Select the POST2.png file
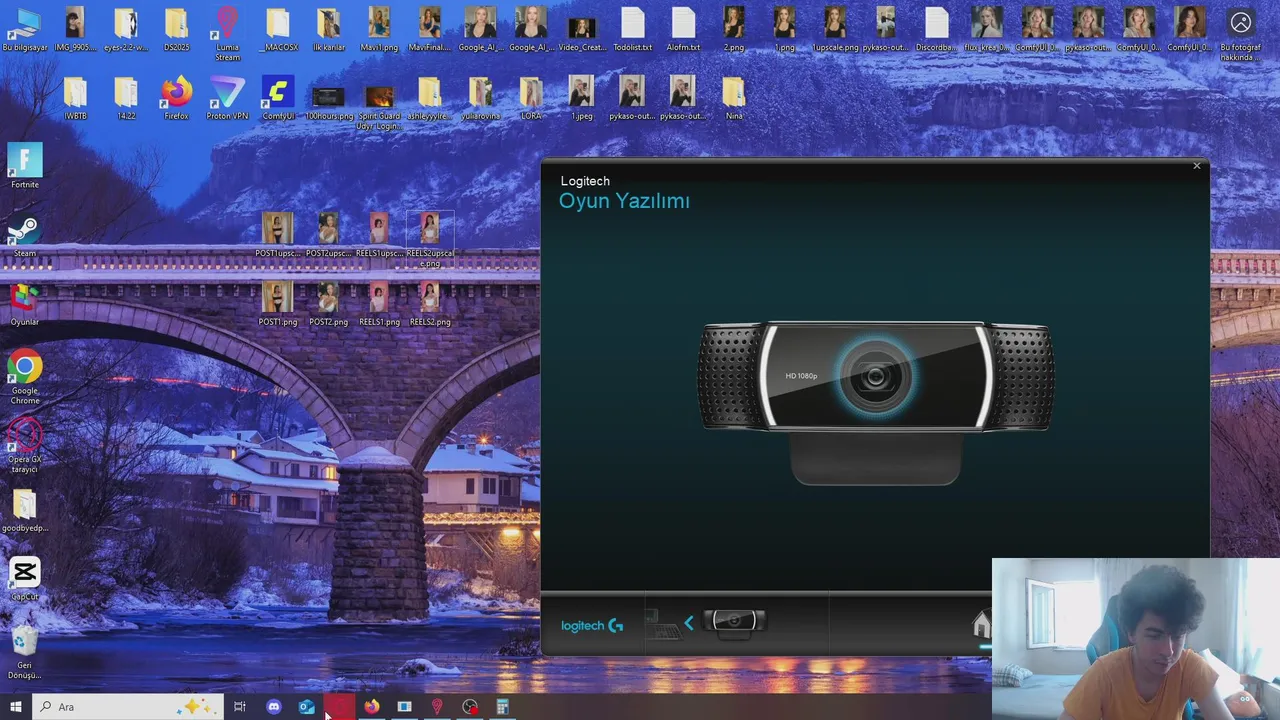Viewport: 1280px width, 720px height. pos(328,304)
